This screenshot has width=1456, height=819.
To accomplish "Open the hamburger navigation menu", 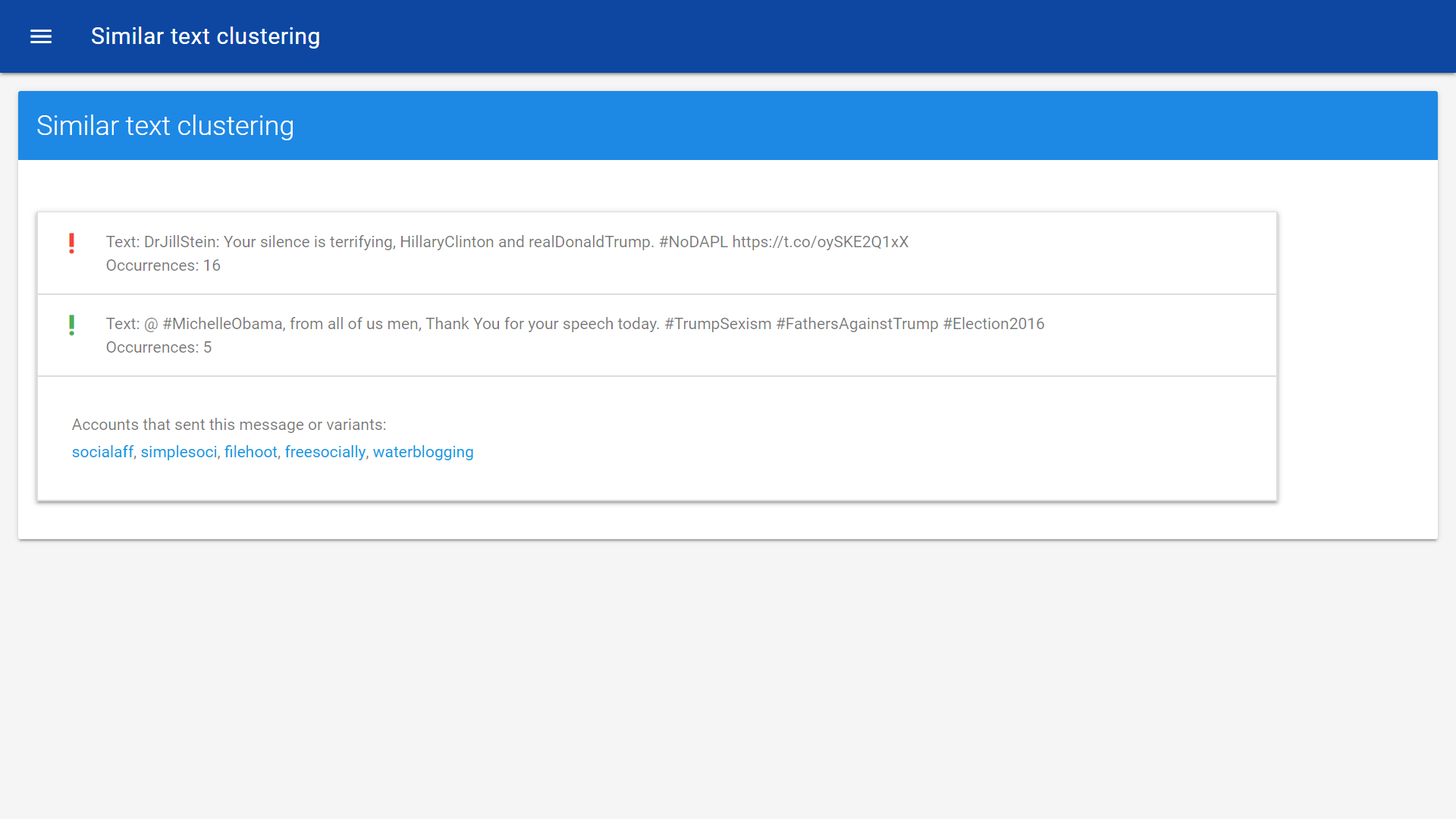I will [41, 36].
